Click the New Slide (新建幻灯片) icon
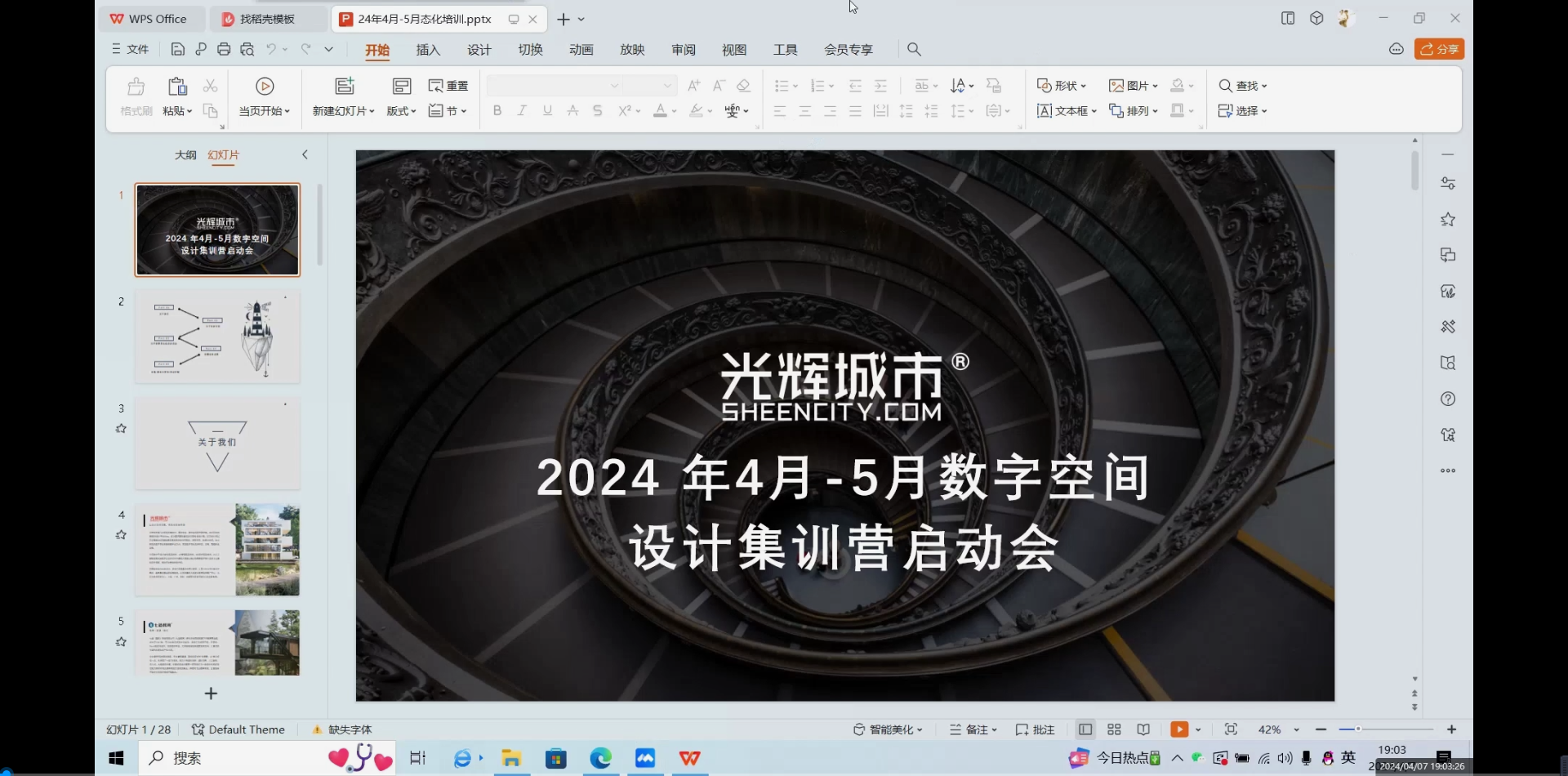1568x776 pixels. (x=345, y=87)
